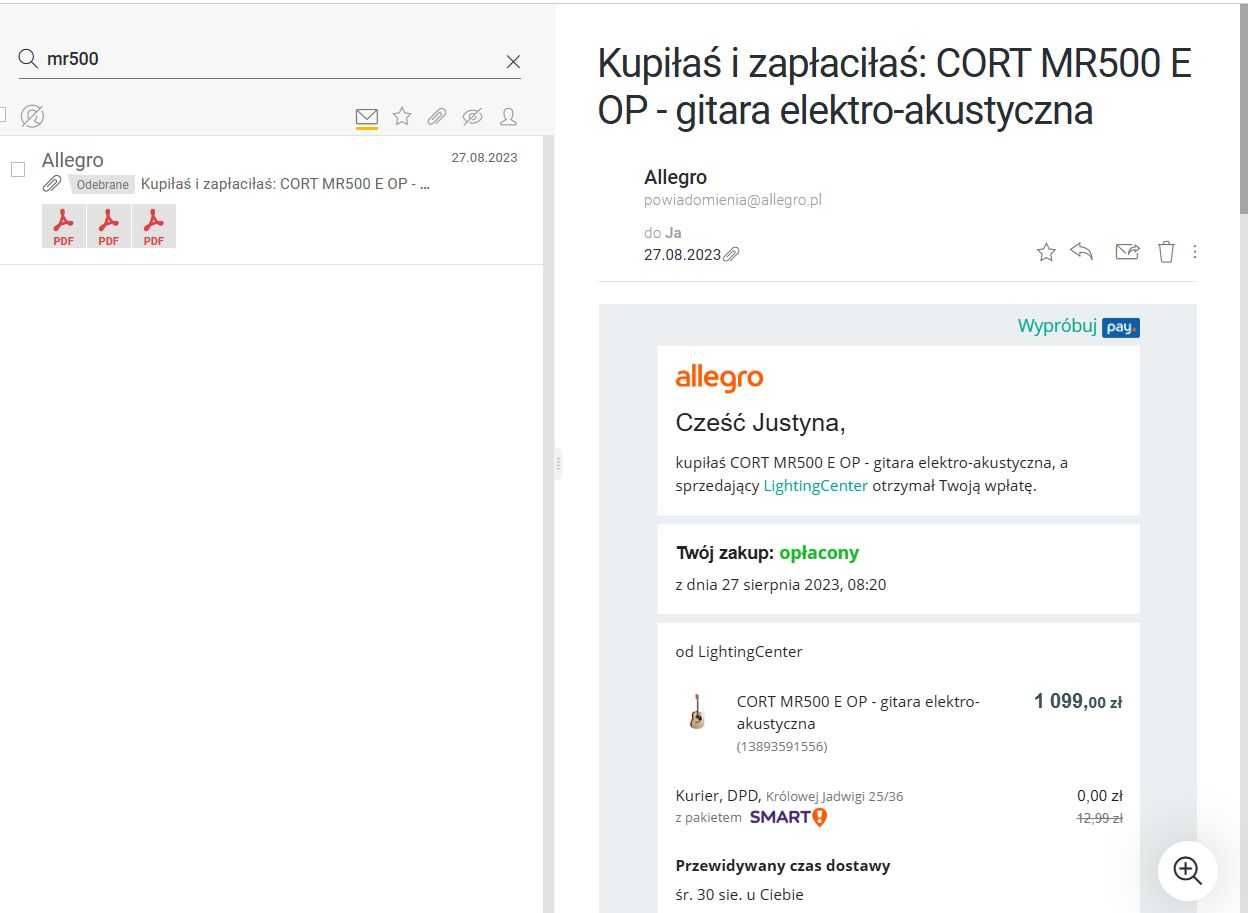Click the Odebrane folder label

click(x=102, y=185)
